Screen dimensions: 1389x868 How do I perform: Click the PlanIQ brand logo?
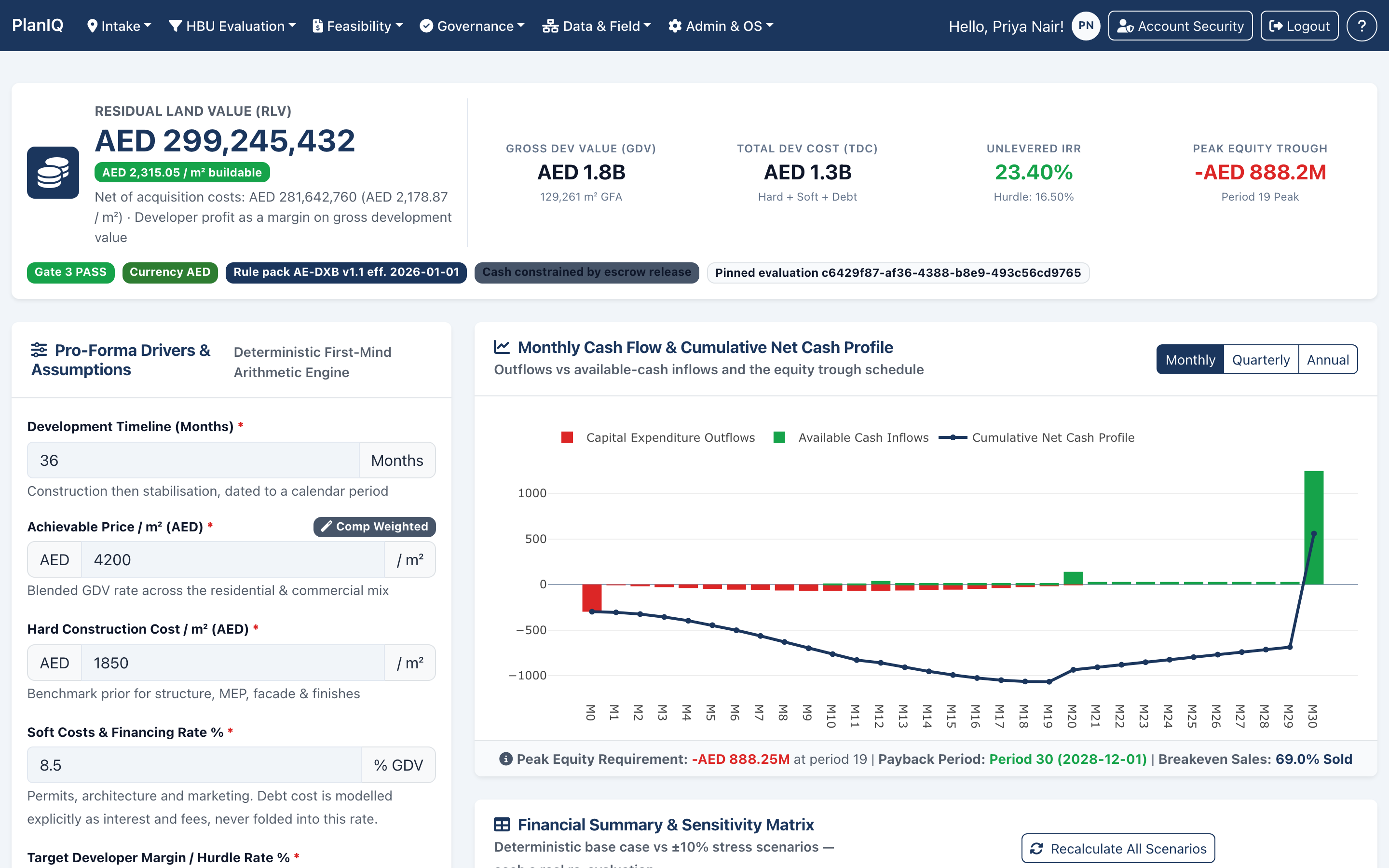tap(38, 25)
